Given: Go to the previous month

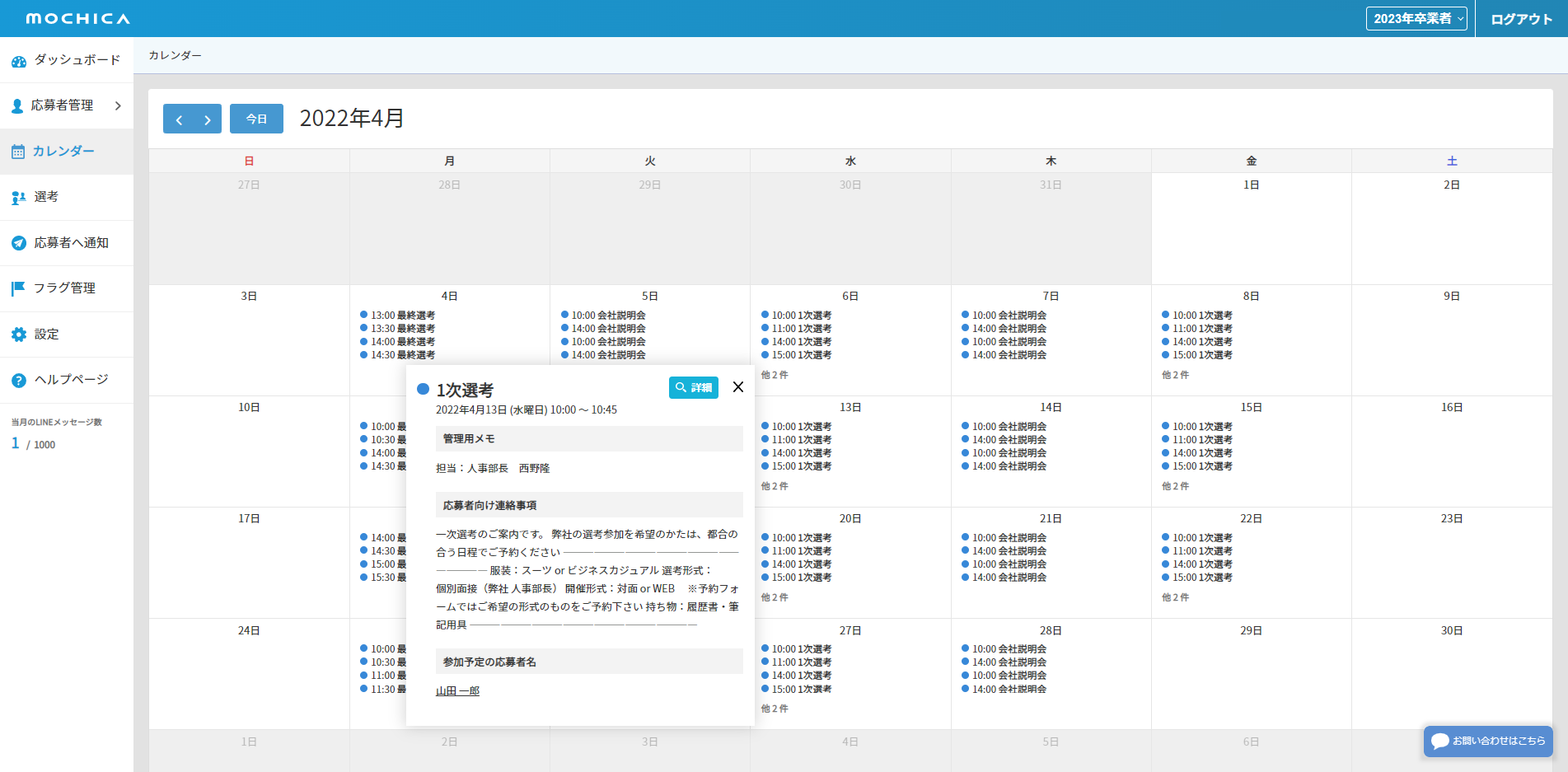Looking at the screenshot, I should (178, 119).
